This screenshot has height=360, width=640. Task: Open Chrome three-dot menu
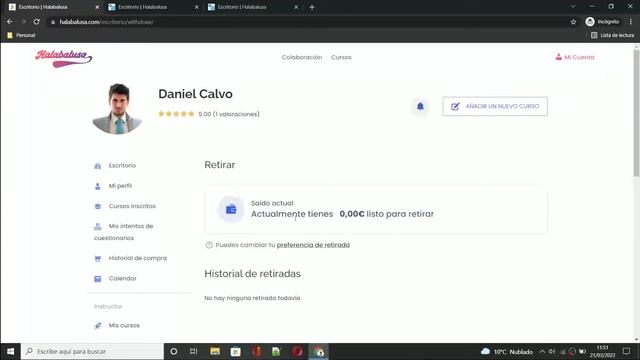(x=631, y=22)
